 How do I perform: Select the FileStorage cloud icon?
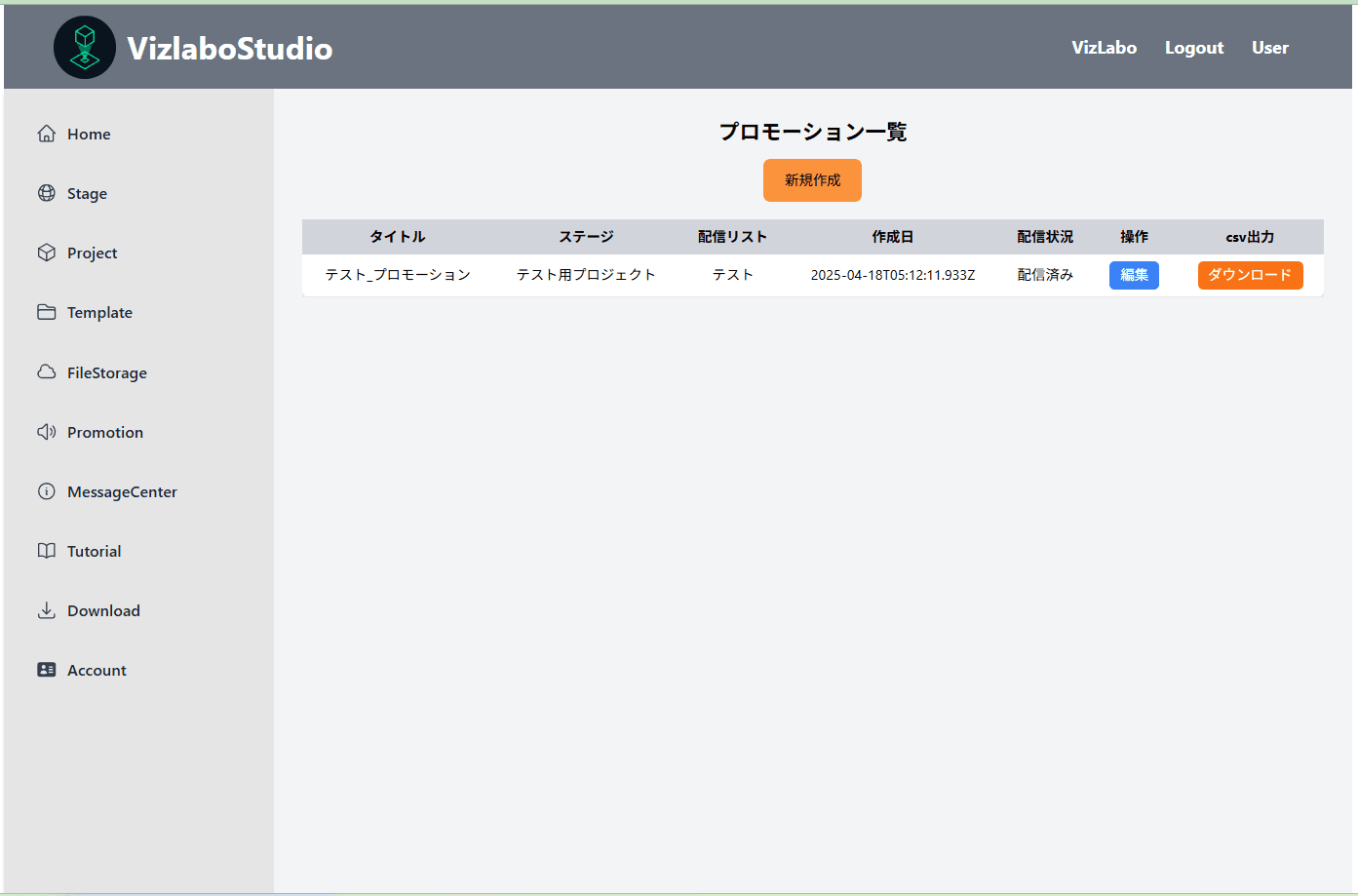46,371
